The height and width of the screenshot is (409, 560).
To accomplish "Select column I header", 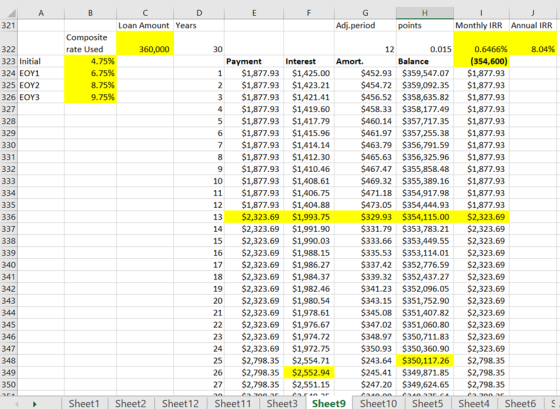I will [481, 13].
